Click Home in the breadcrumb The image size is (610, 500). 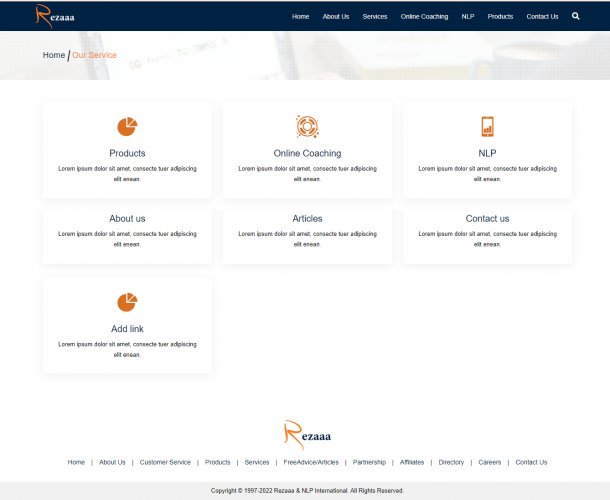pyautogui.click(x=54, y=55)
